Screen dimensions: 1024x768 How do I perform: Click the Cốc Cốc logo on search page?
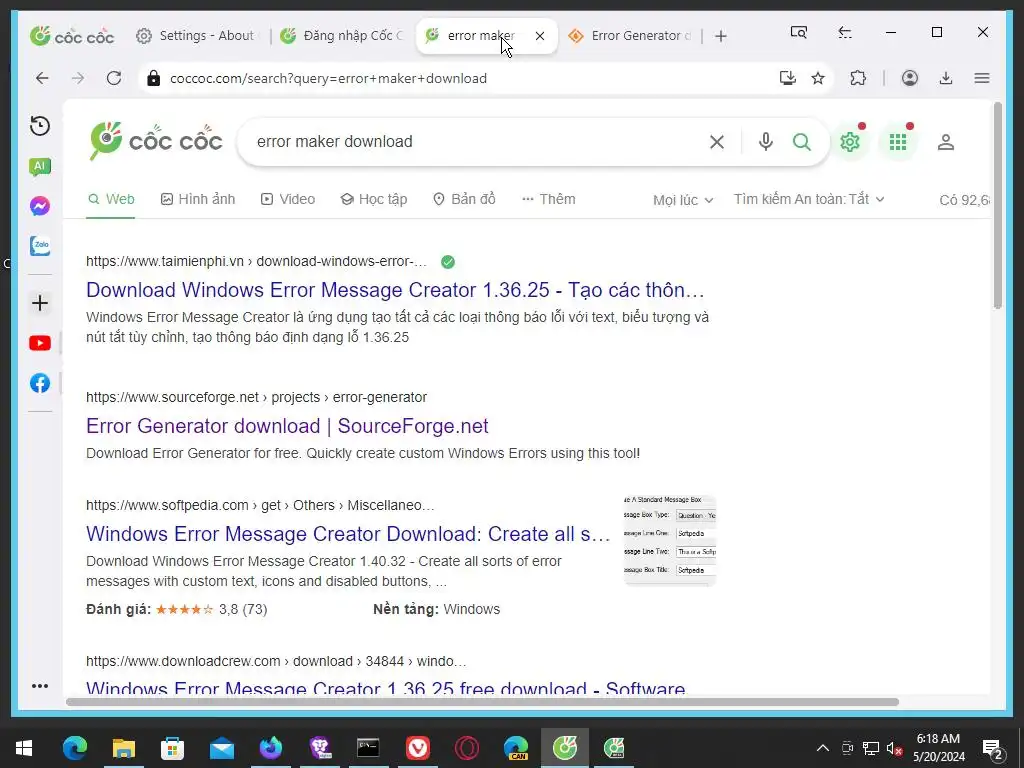pyautogui.click(x=155, y=141)
